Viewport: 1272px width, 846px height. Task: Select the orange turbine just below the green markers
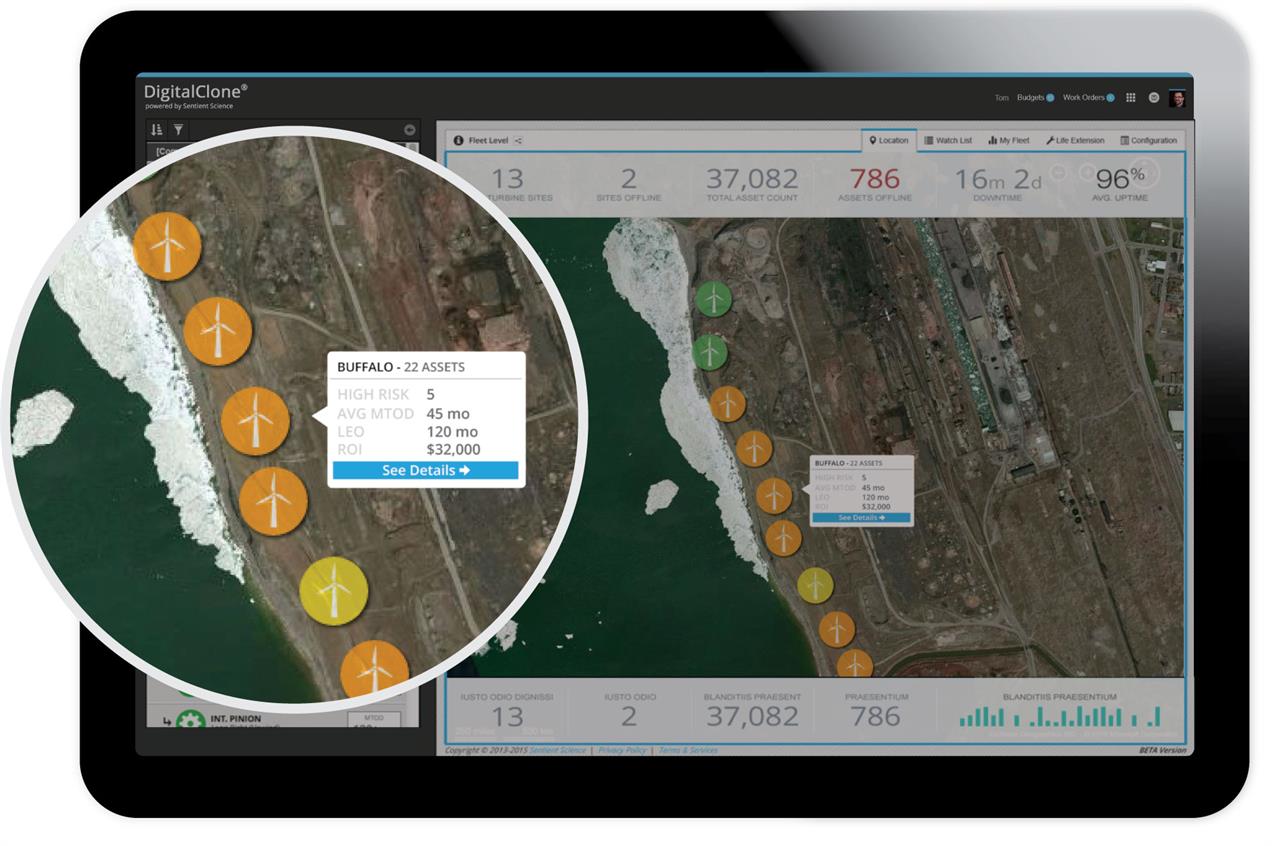(x=728, y=404)
